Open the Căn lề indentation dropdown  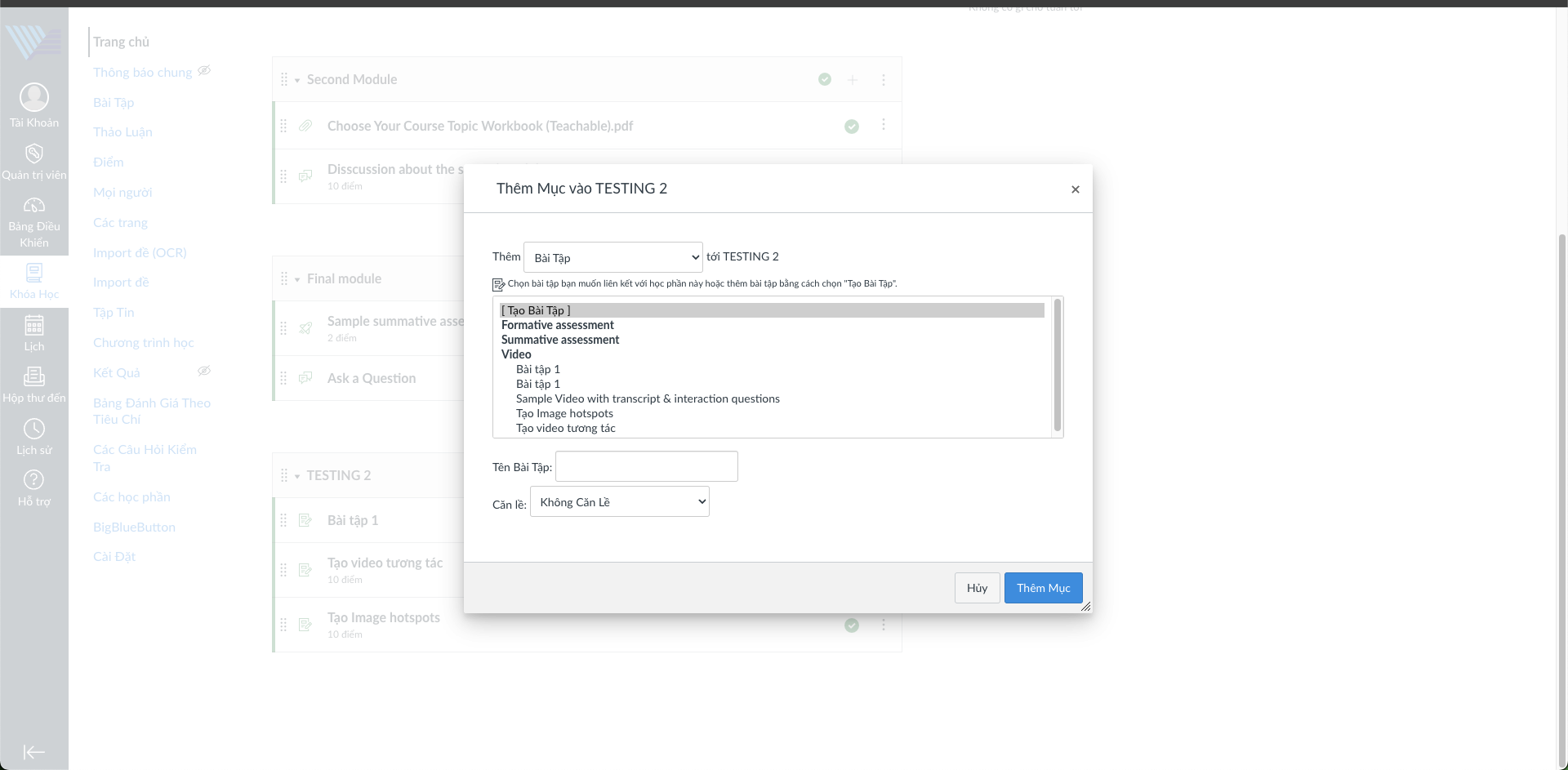coord(619,502)
